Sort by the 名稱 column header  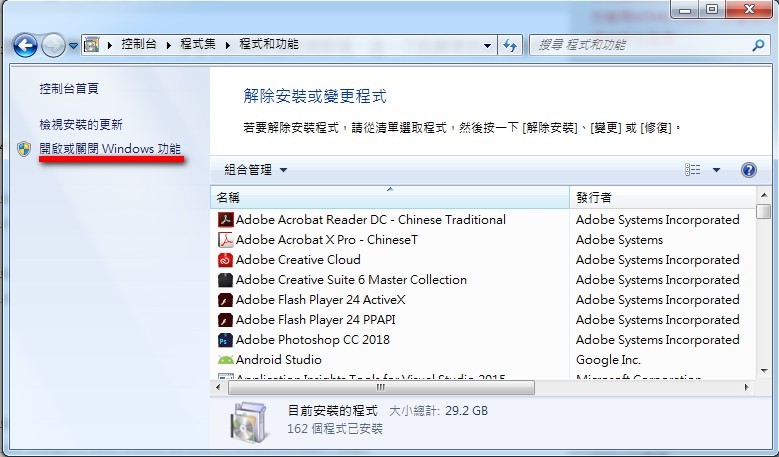390,198
